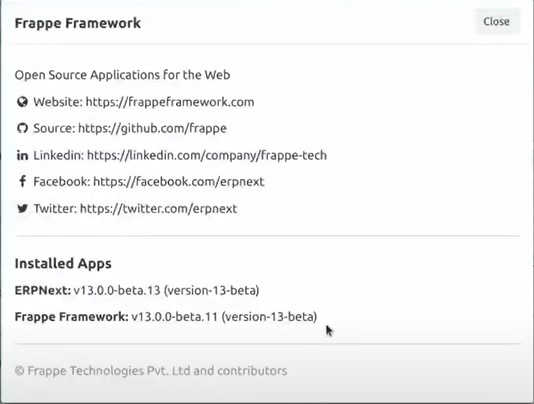Image resolution: width=534 pixels, height=404 pixels.
Task: Open the twitter.com/erpnext link
Action: point(158,208)
